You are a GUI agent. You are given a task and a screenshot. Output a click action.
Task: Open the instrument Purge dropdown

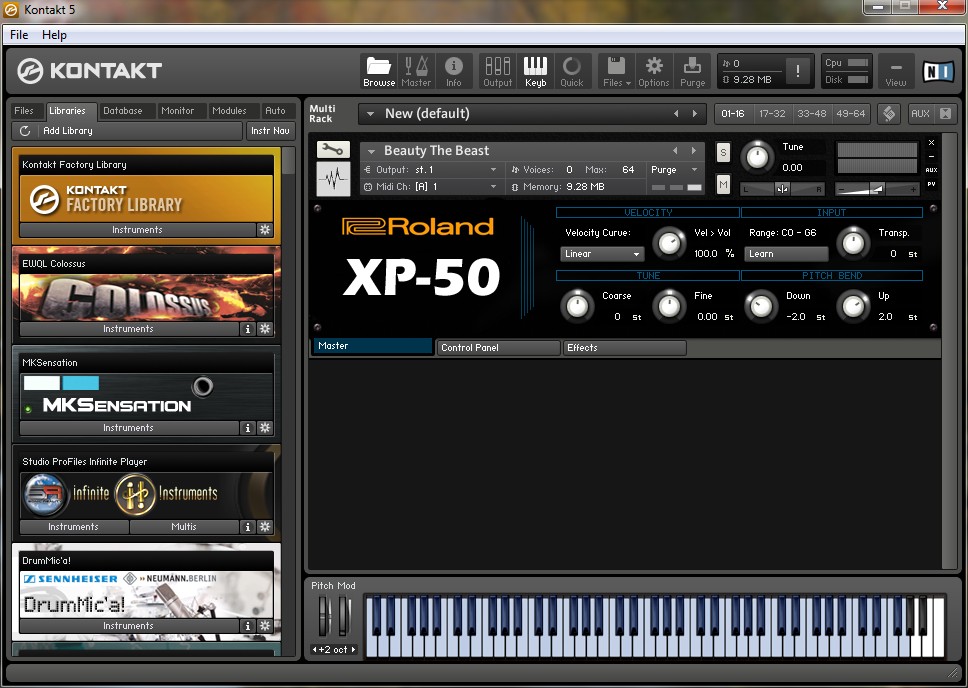[x=694, y=170]
